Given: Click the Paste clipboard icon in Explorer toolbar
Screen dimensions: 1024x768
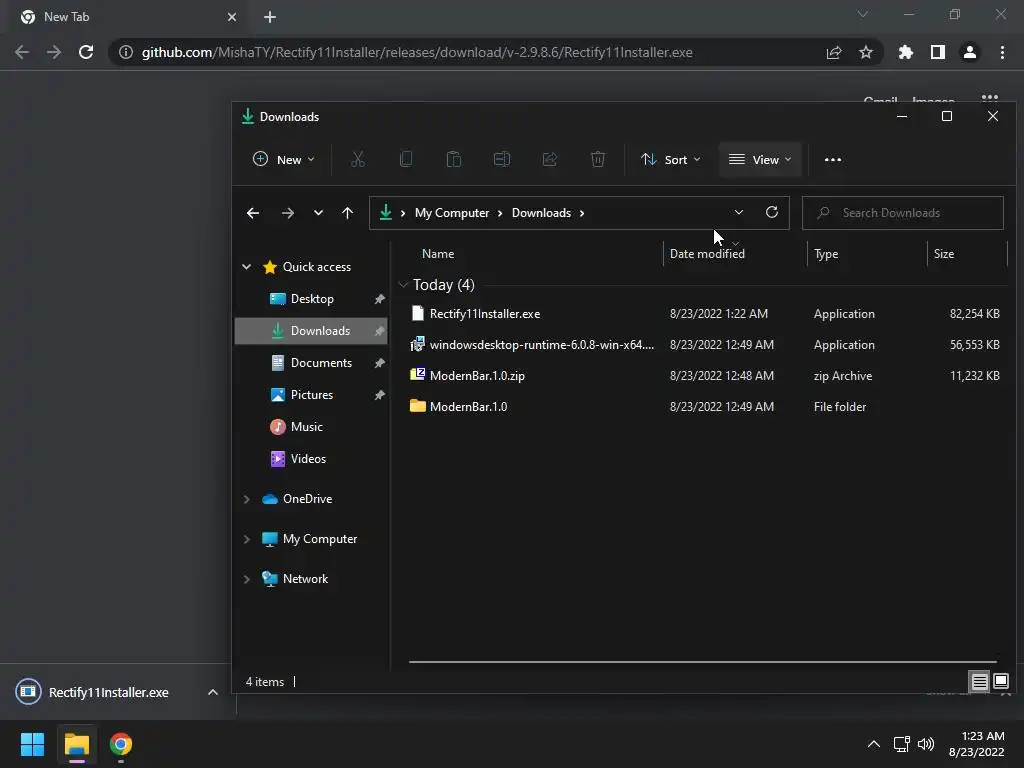Looking at the screenshot, I should click(x=454, y=159).
